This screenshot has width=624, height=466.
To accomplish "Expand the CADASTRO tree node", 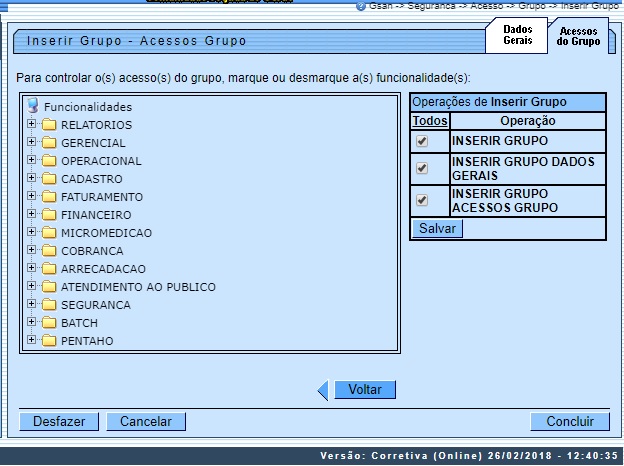I will click(x=31, y=178).
